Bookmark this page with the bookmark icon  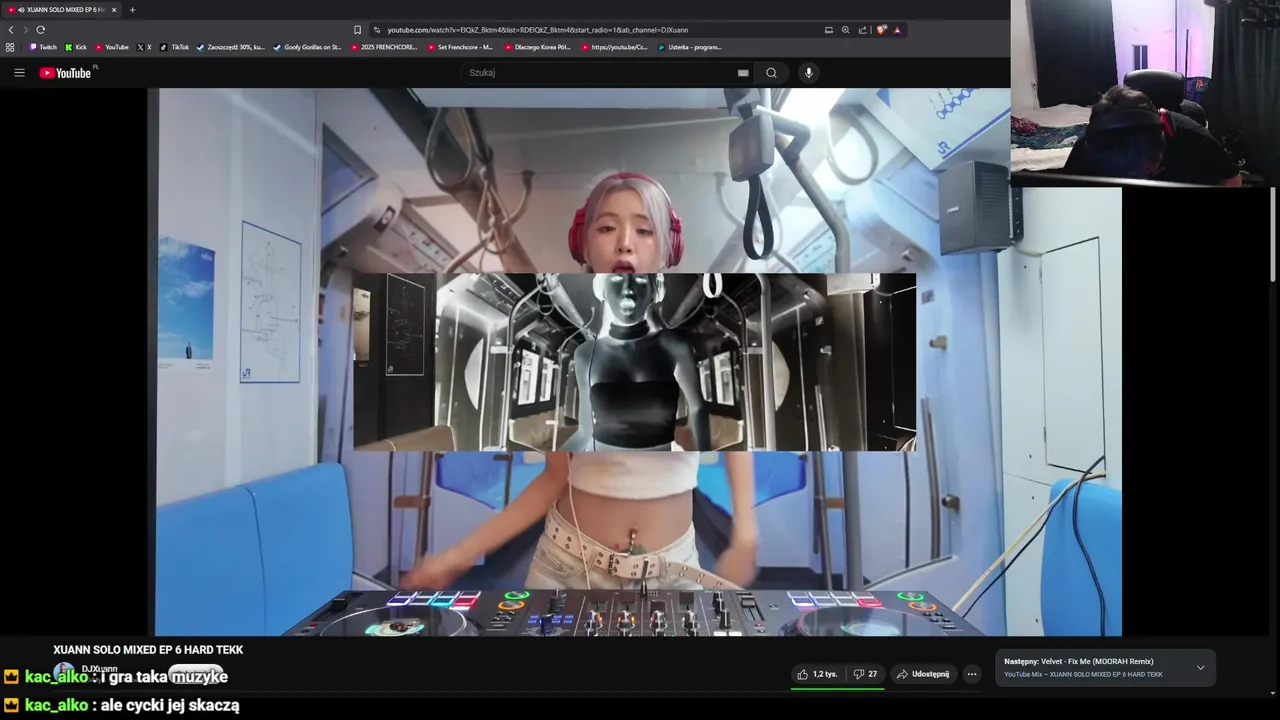[x=357, y=30]
